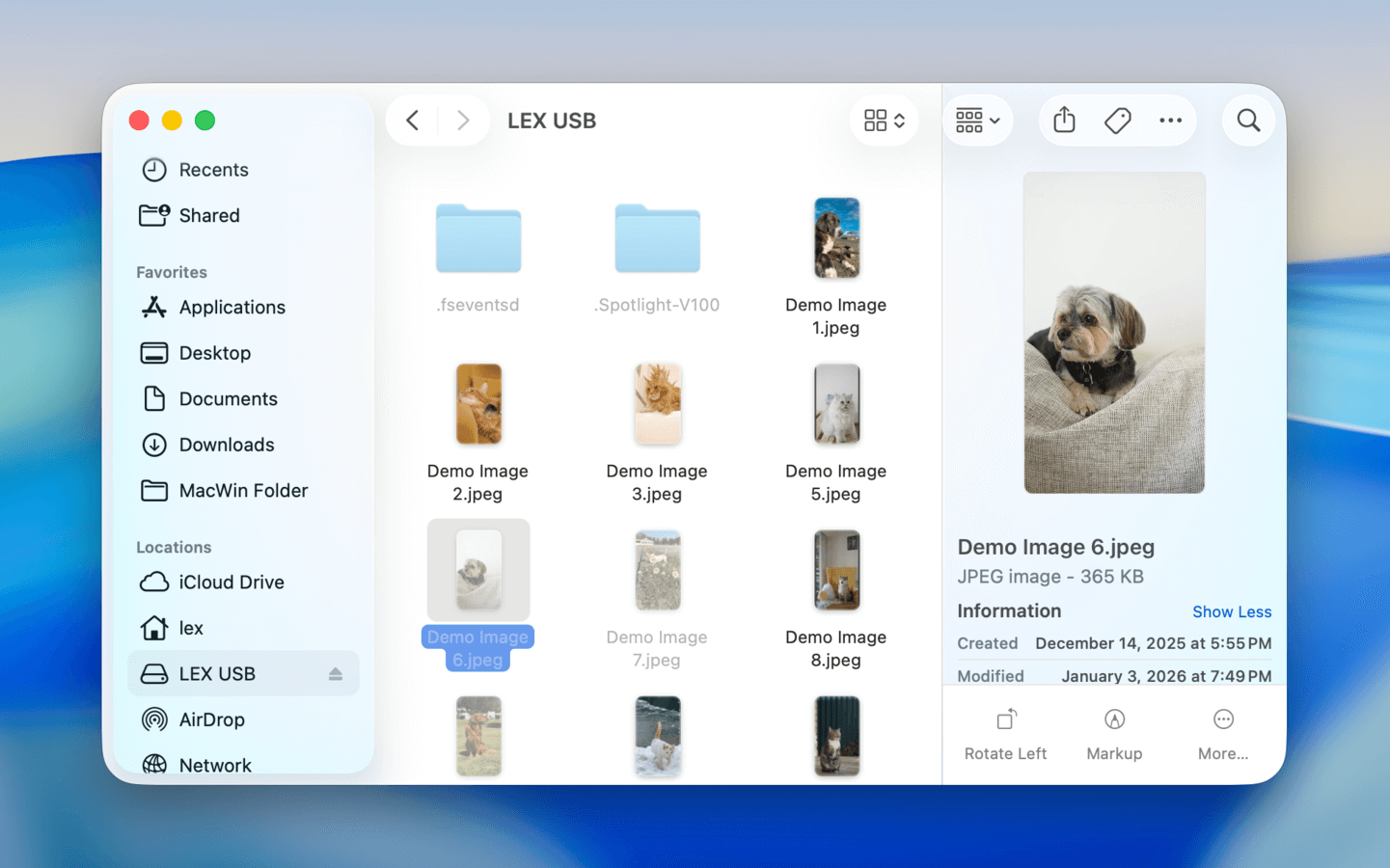The height and width of the screenshot is (868, 1390).
Task: Open iCloud Drive from the sidebar
Action: [231, 582]
